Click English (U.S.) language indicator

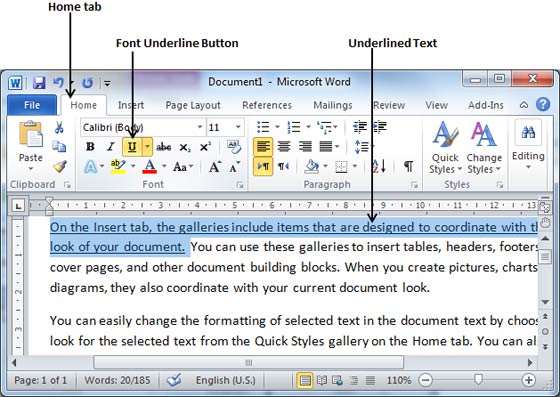coord(226,380)
